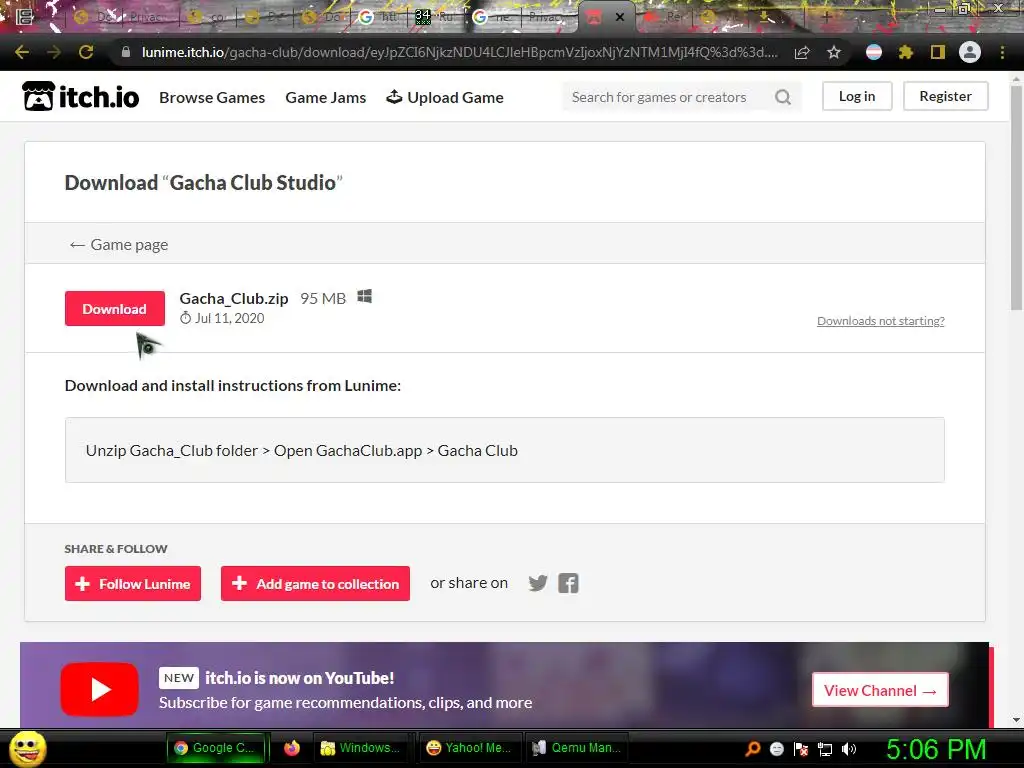Reload the page with refresh icon

tap(86, 52)
